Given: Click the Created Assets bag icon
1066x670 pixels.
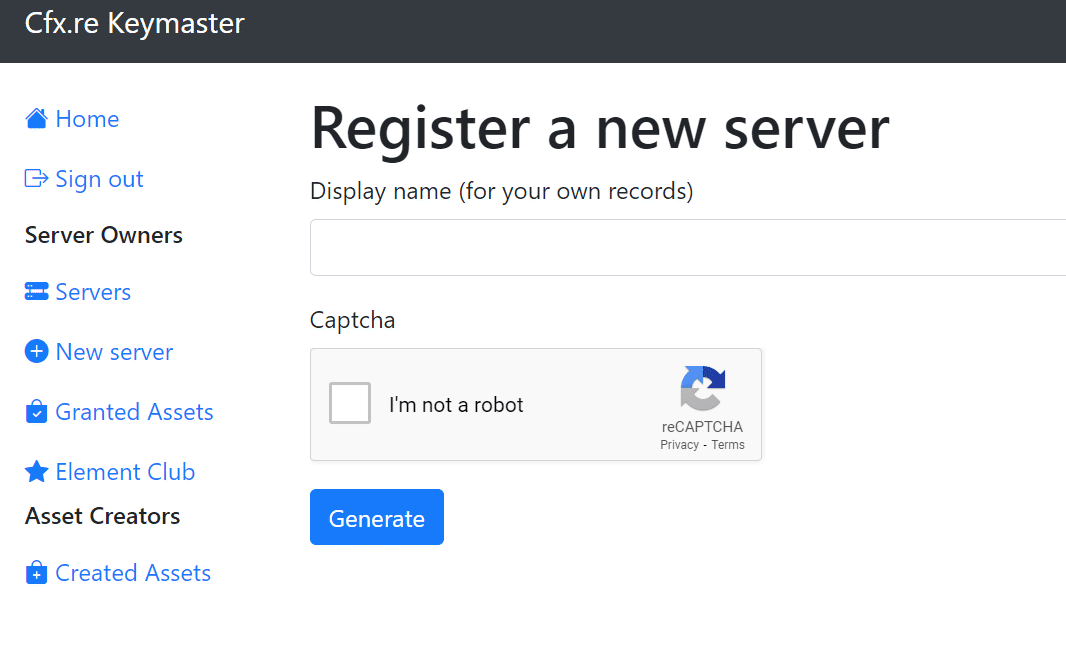Looking at the screenshot, I should point(37,572).
